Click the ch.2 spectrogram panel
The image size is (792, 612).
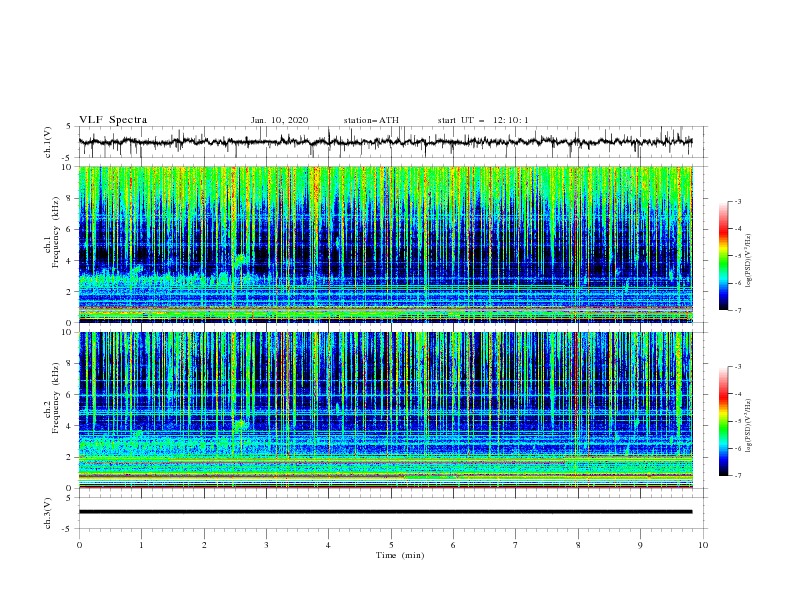coord(386,410)
